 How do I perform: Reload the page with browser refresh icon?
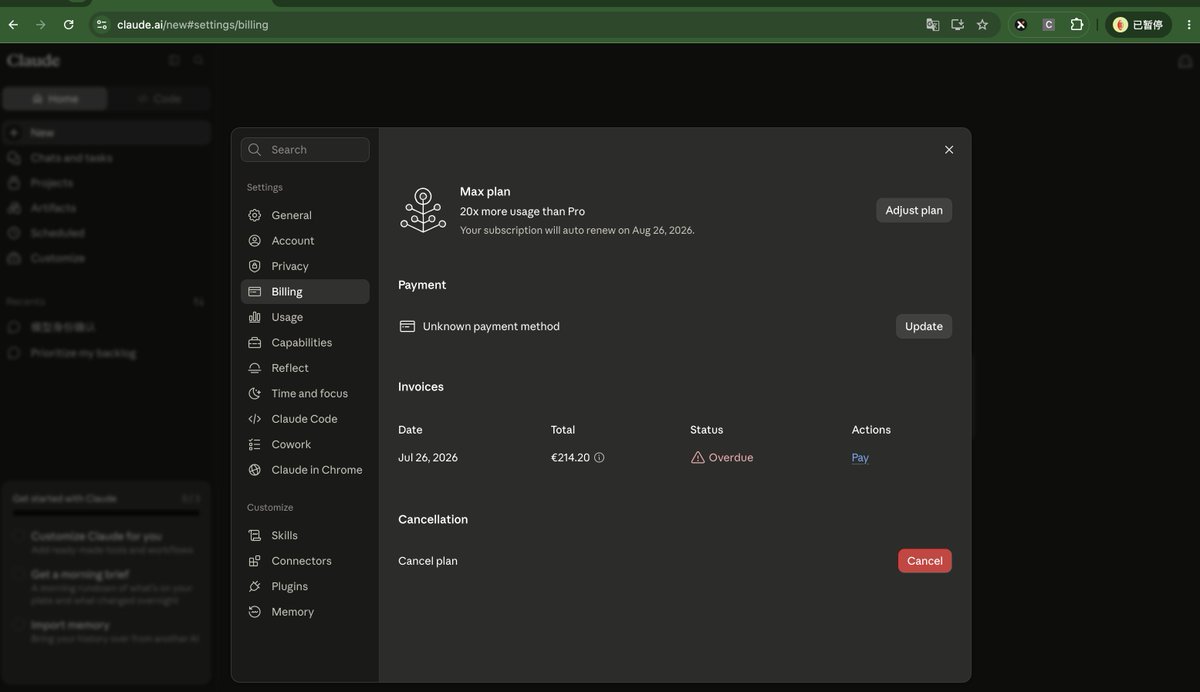[69, 24]
